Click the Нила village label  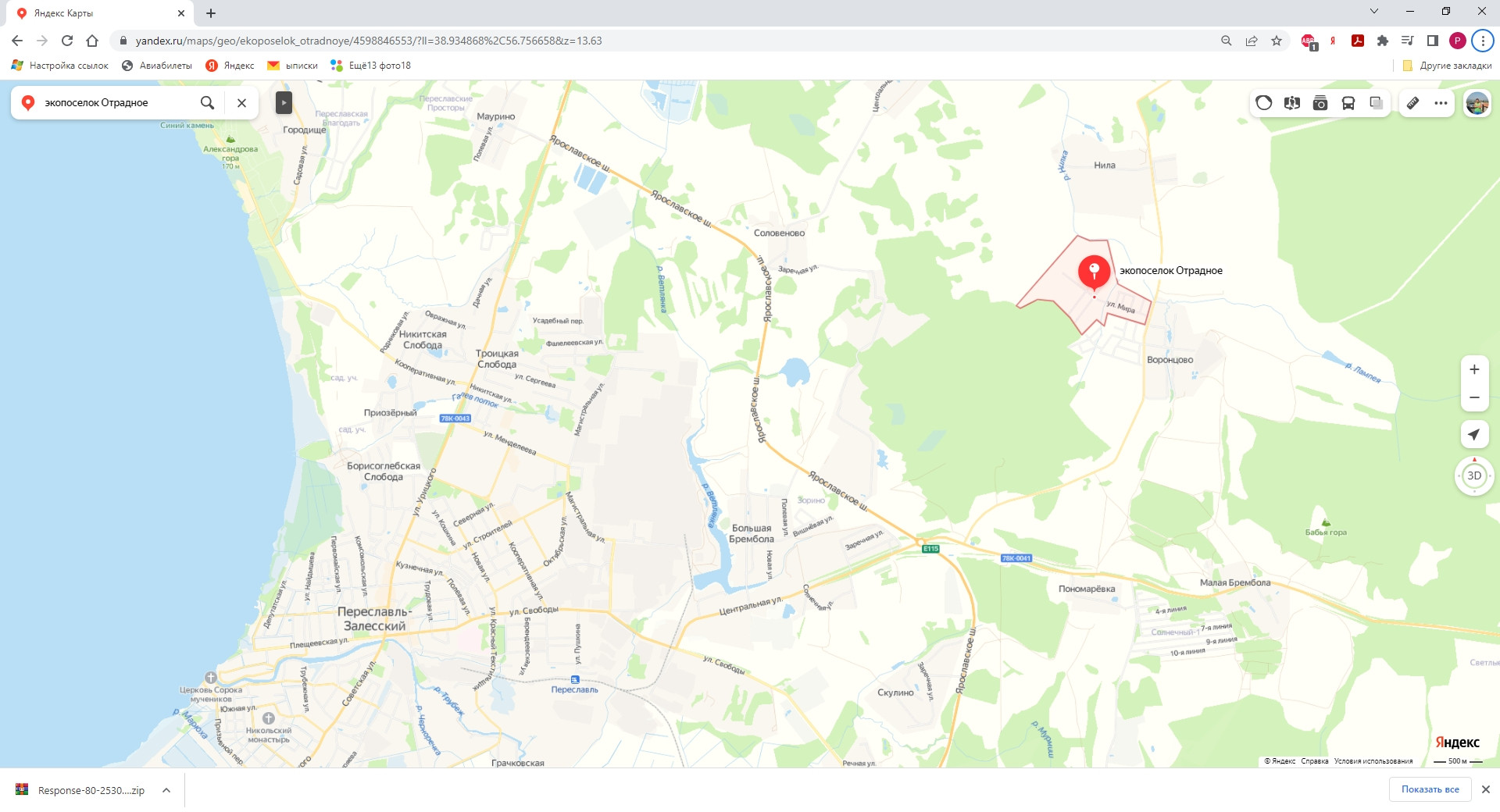point(1105,166)
